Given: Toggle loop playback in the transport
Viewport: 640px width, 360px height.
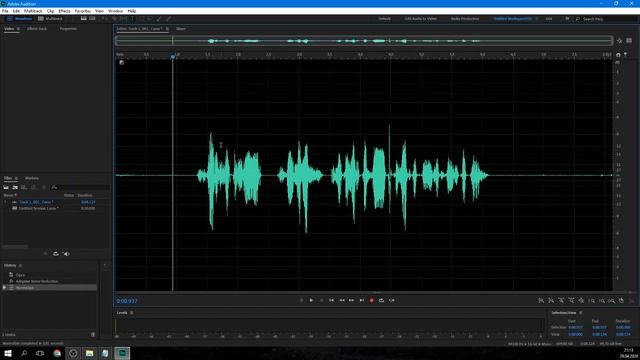Looking at the screenshot, I should coord(381,300).
